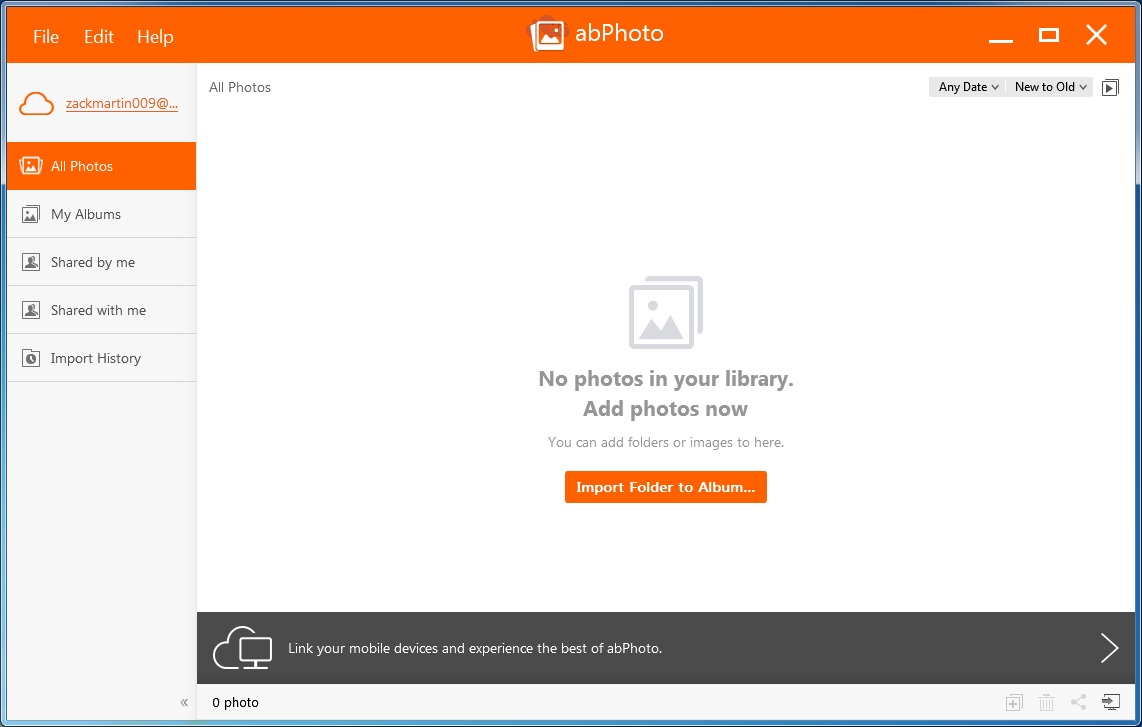Click the trash delete icon in the status bar
The image size is (1142, 727).
tap(1046, 702)
